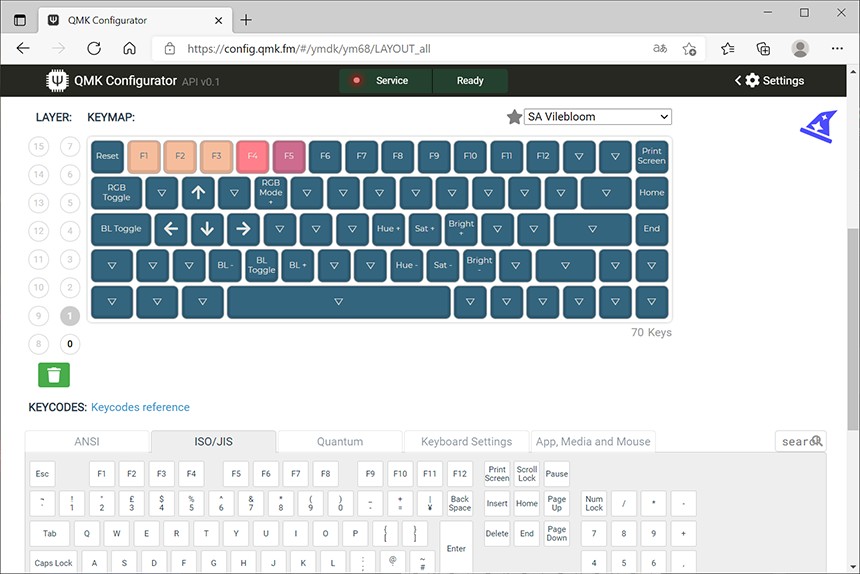Click the Ready status button
Image resolution: width=860 pixels, height=574 pixels.
click(x=470, y=81)
